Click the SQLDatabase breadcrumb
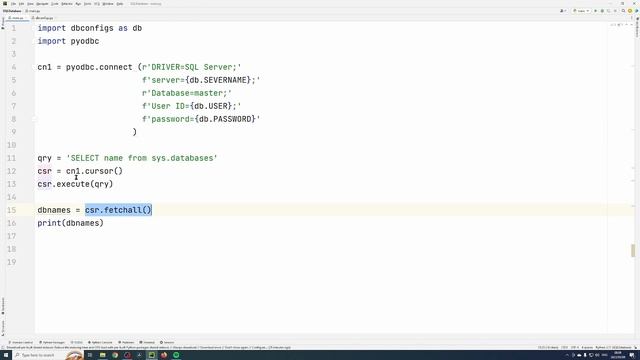The height and width of the screenshot is (360, 640). [12, 11]
